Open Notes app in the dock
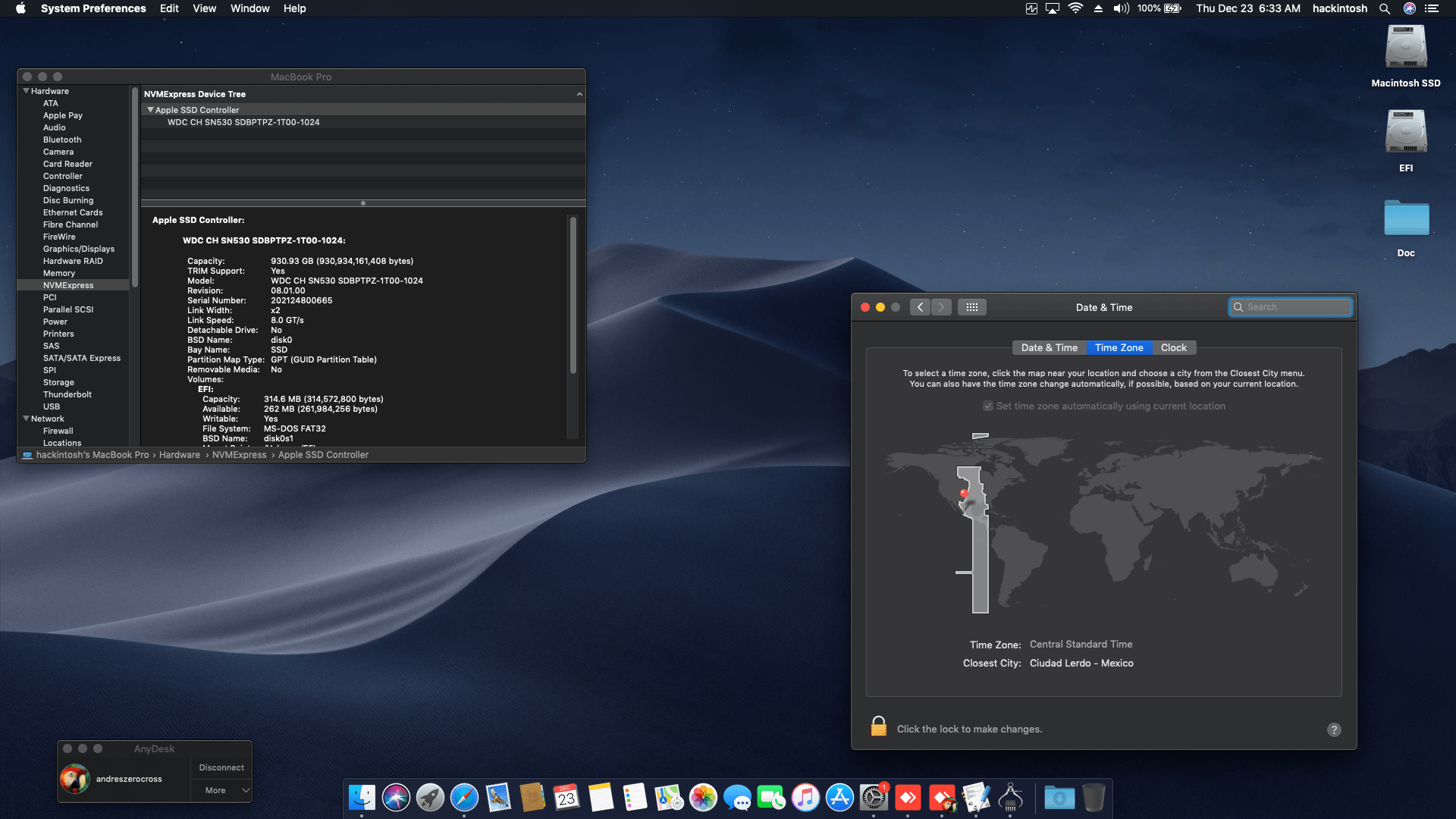 tap(601, 798)
